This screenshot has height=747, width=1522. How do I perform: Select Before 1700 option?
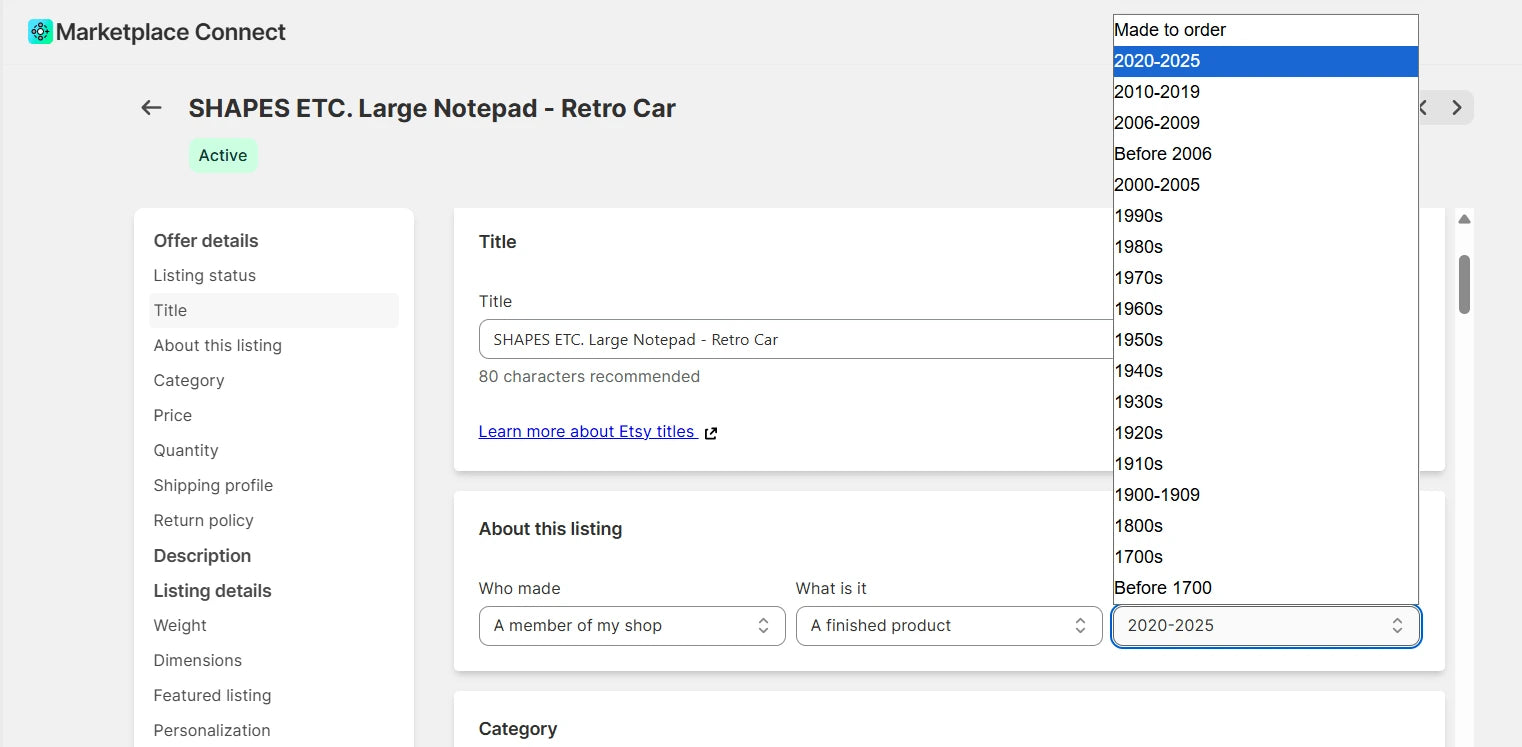point(1266,588)
